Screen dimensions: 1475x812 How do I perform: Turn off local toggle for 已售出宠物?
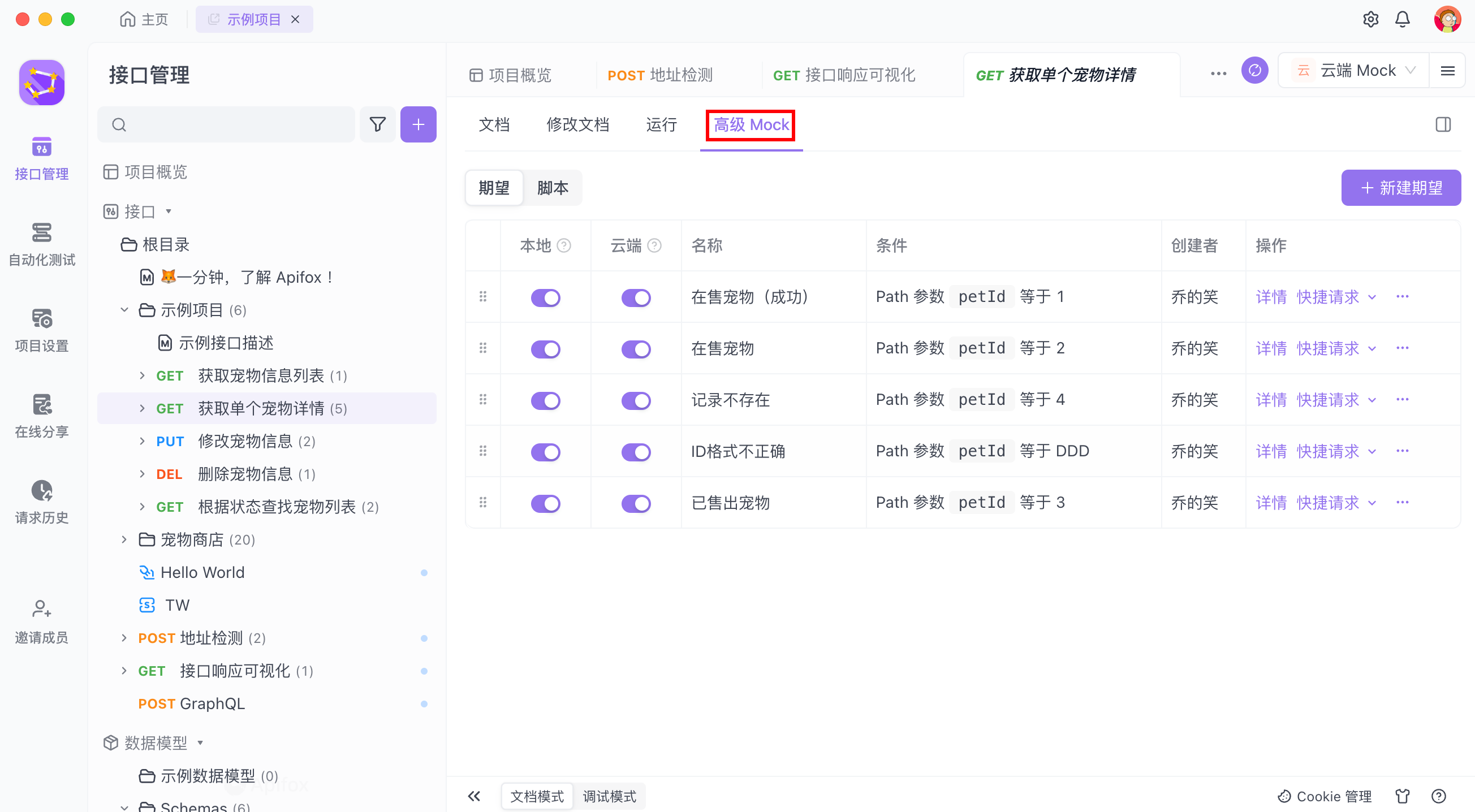pos(545,503)
